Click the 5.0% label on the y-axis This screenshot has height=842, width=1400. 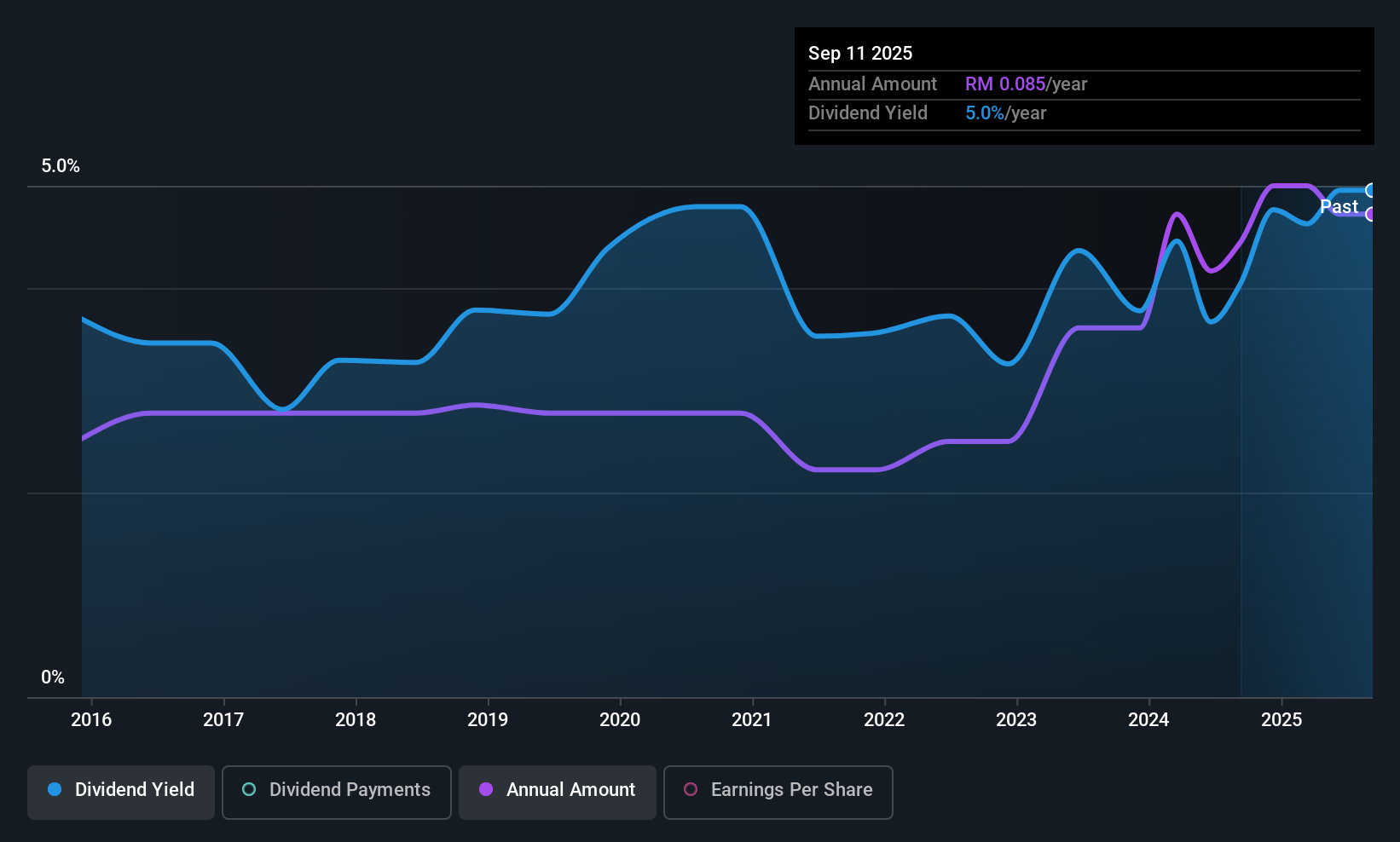tap(61, 166)
